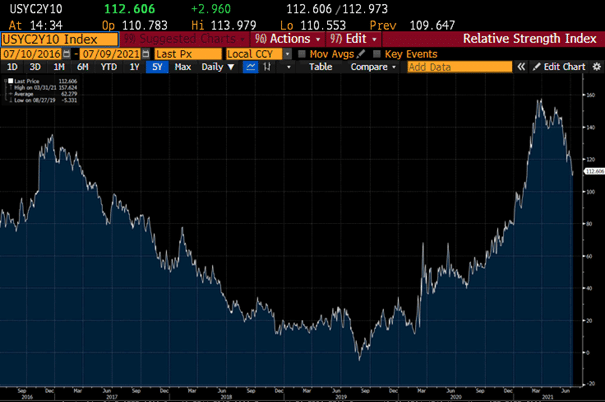Screen dimensions: 605x402
Task: Open the Local CCY currency dropdown
Action: tap(289, 53)
